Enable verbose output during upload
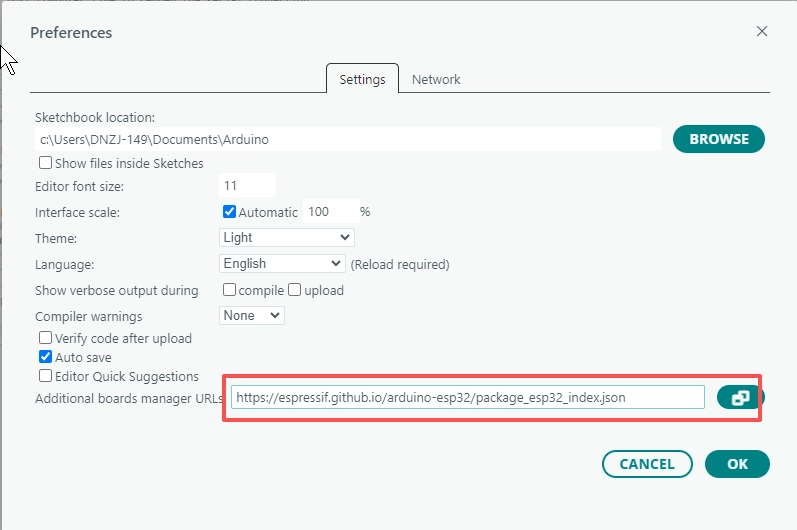The height and width of the screenshot is (530, 797). 294,290
